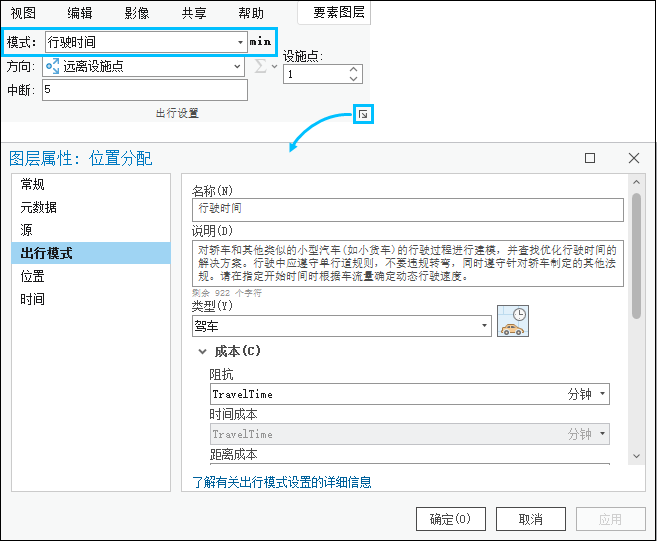Open the travel settings dialog launcher icon
This screenshot has height=541, width=657.
[x=364, y=114]
